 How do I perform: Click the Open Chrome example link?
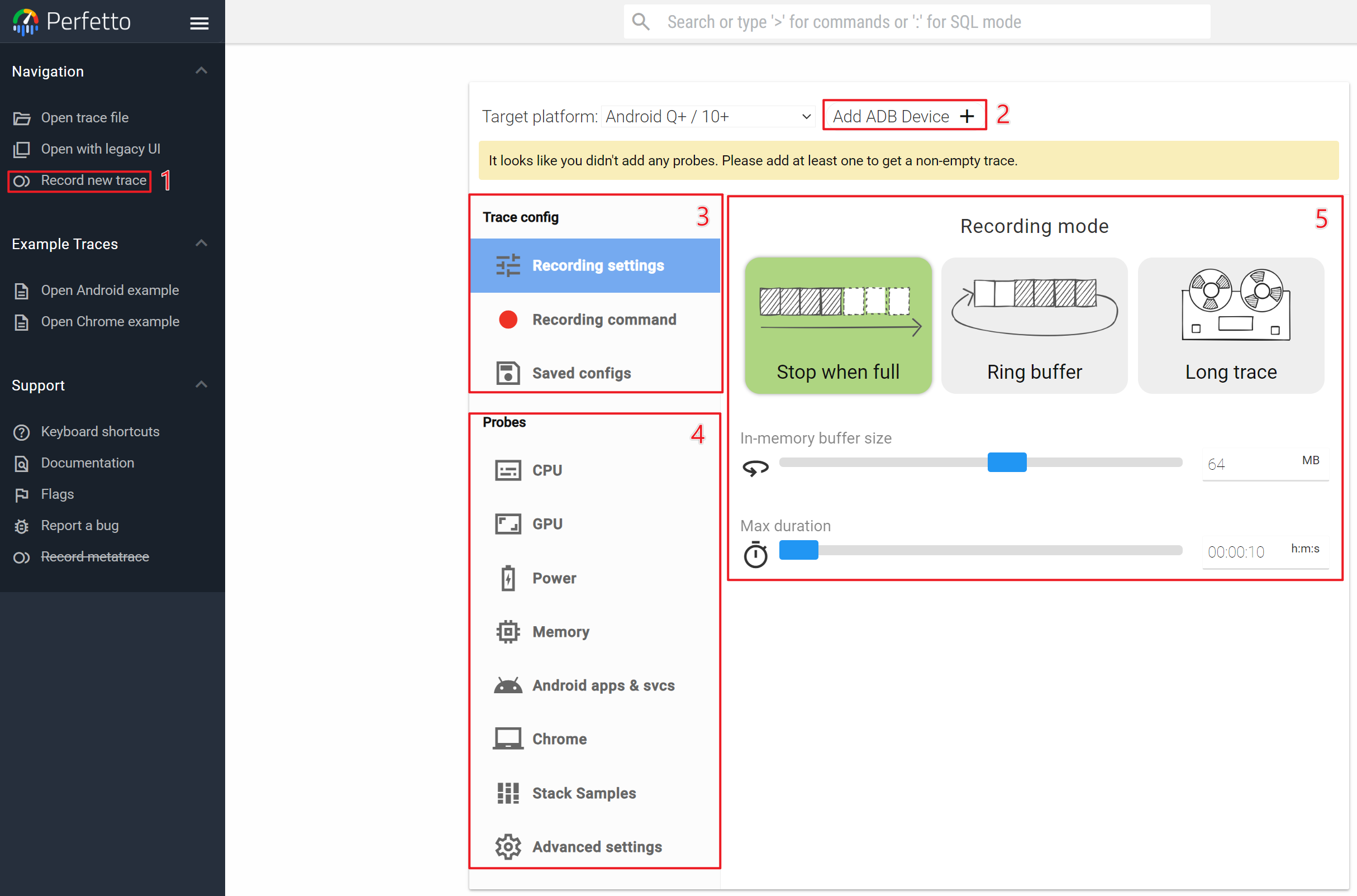click(110, 322)
